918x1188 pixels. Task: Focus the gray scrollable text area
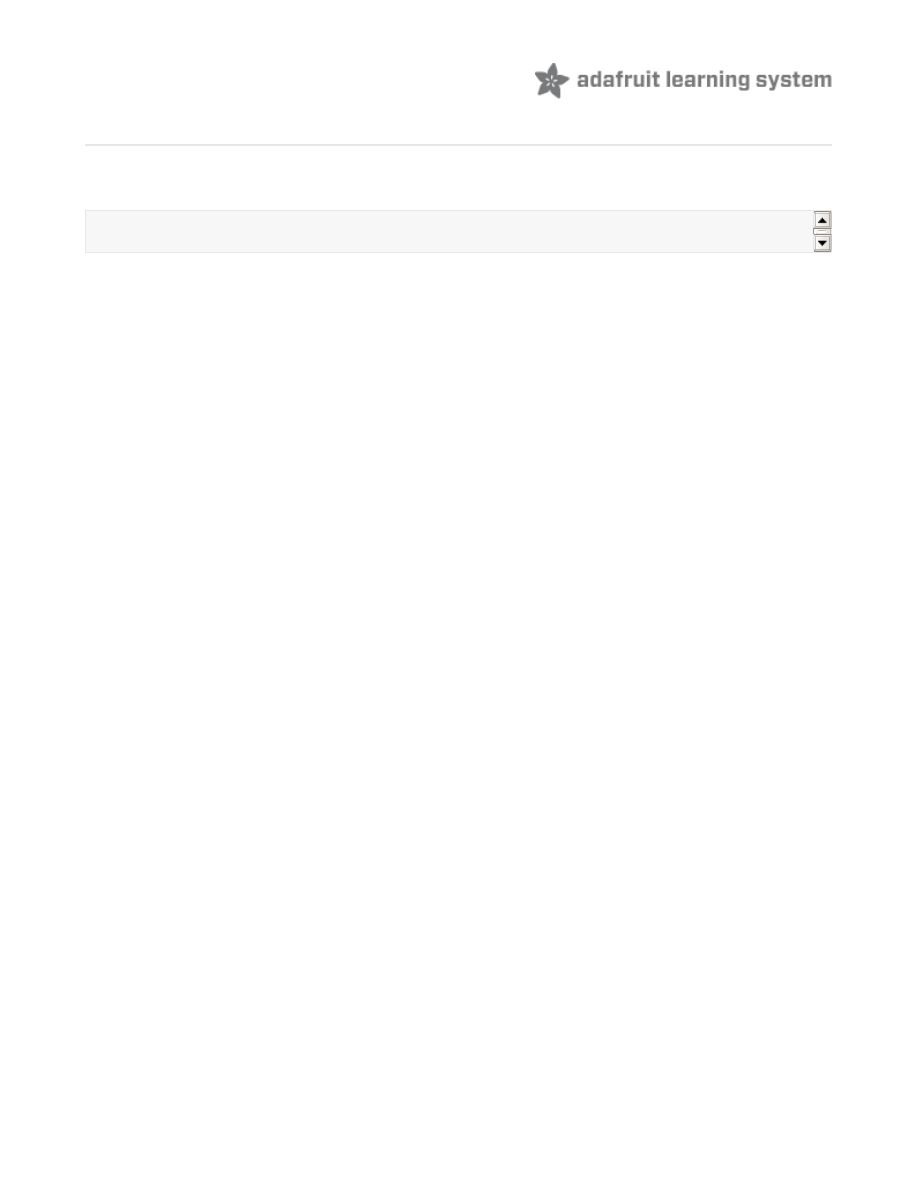coord(449,231)
